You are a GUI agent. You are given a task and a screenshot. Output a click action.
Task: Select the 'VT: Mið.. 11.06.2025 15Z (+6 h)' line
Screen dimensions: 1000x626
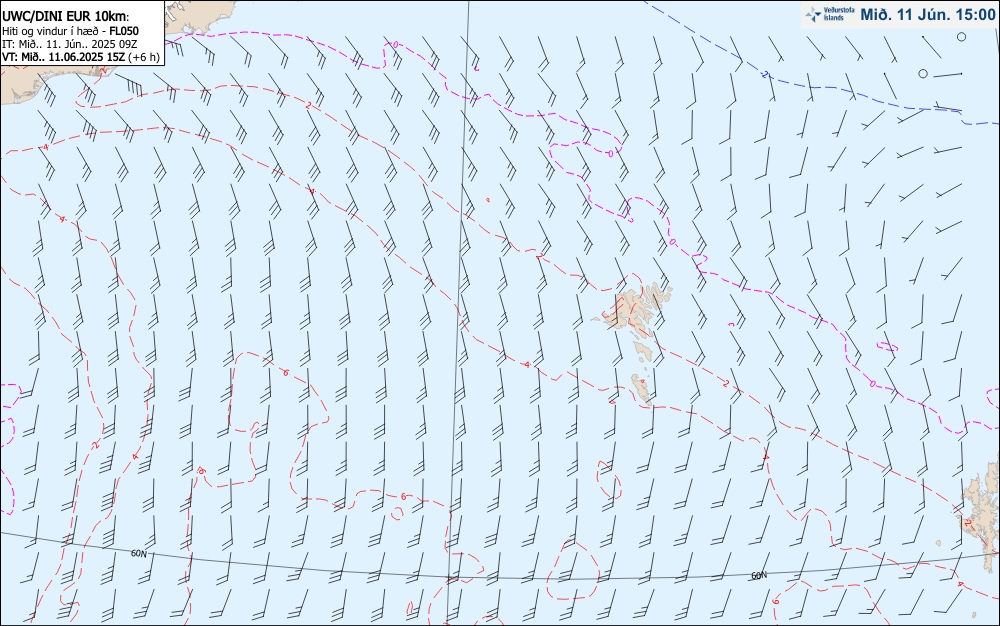[81, 56]
